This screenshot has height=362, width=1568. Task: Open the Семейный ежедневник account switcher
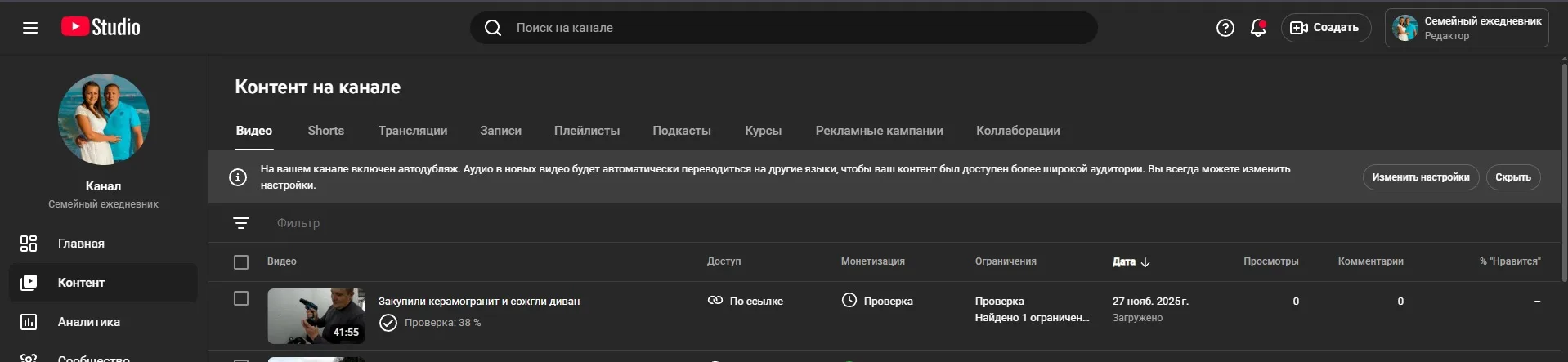click(1466, 28)
